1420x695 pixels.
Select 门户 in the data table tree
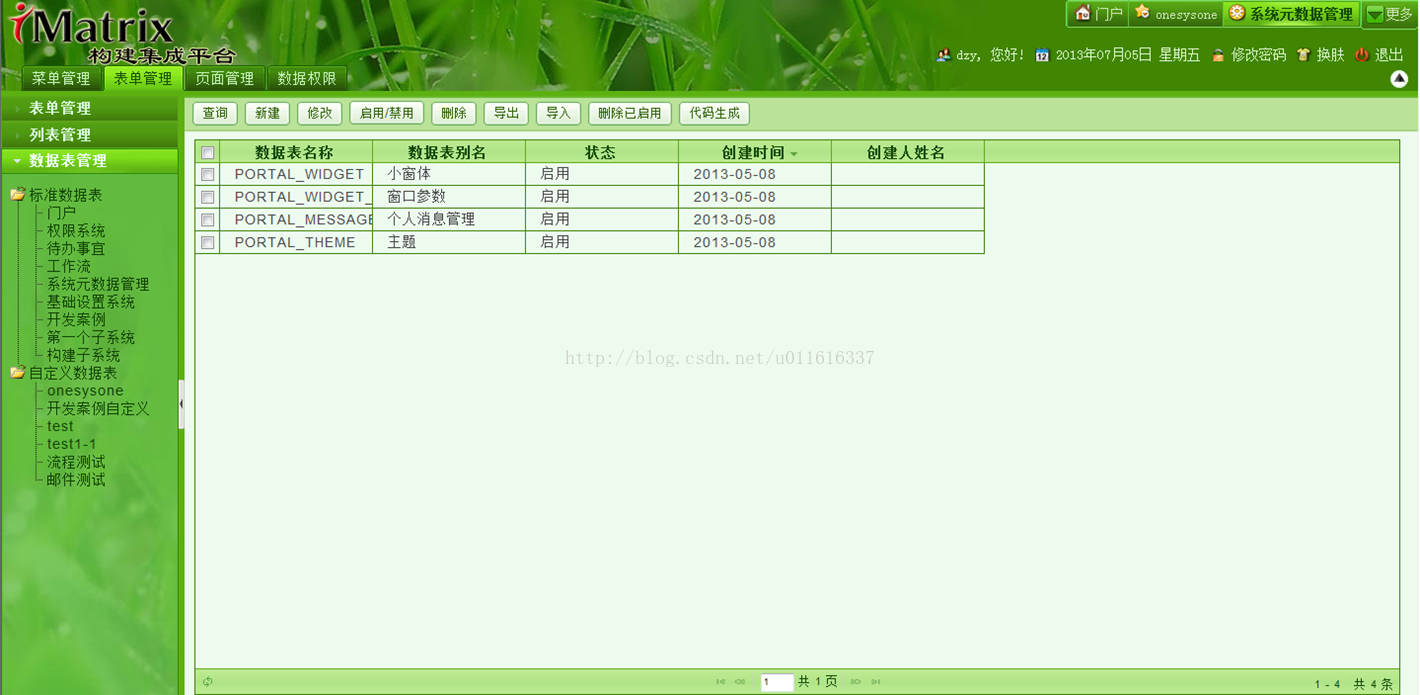point(61,212)
